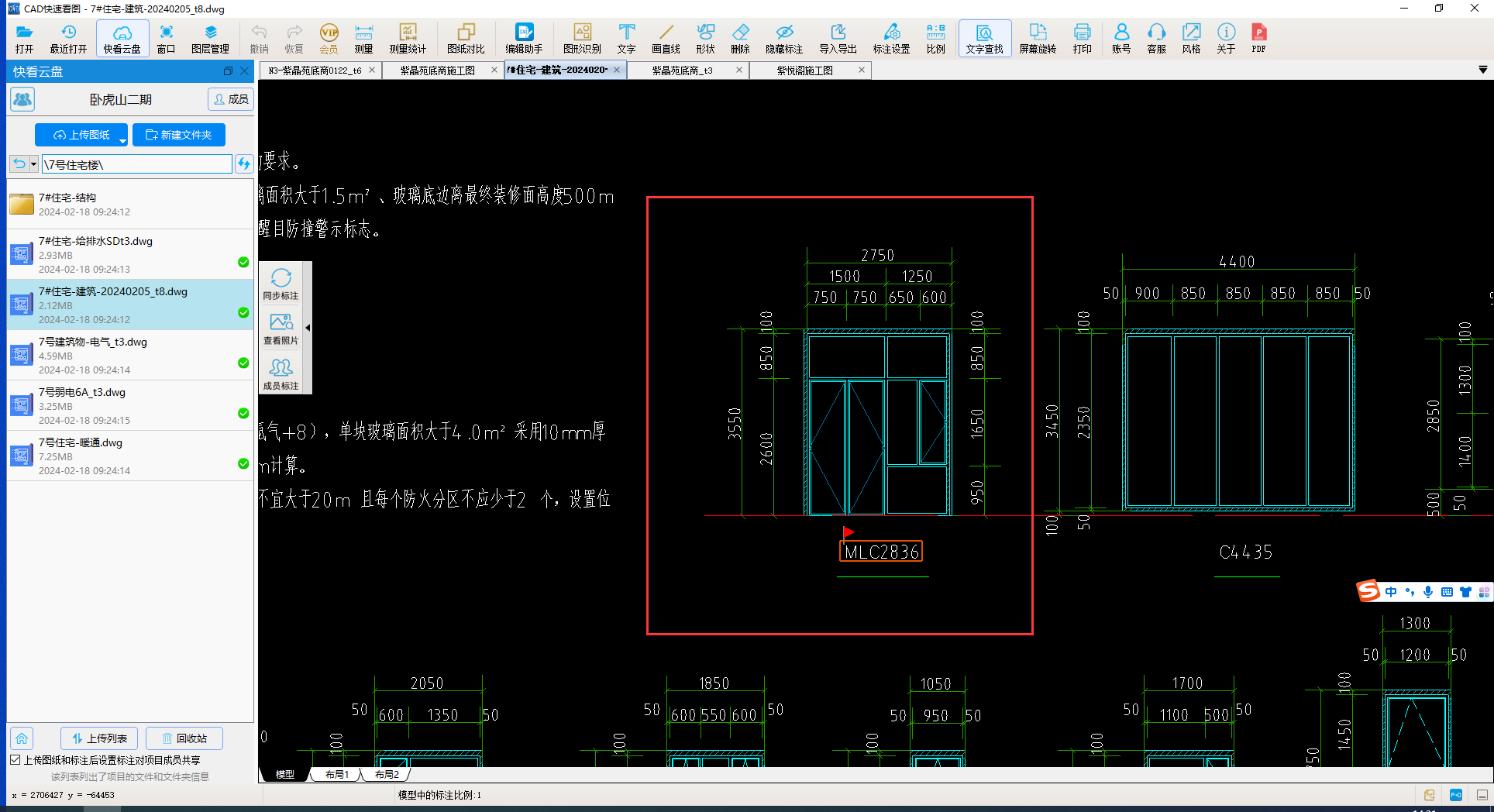Click 同步标注 sync annotations button

click(281, 284)
